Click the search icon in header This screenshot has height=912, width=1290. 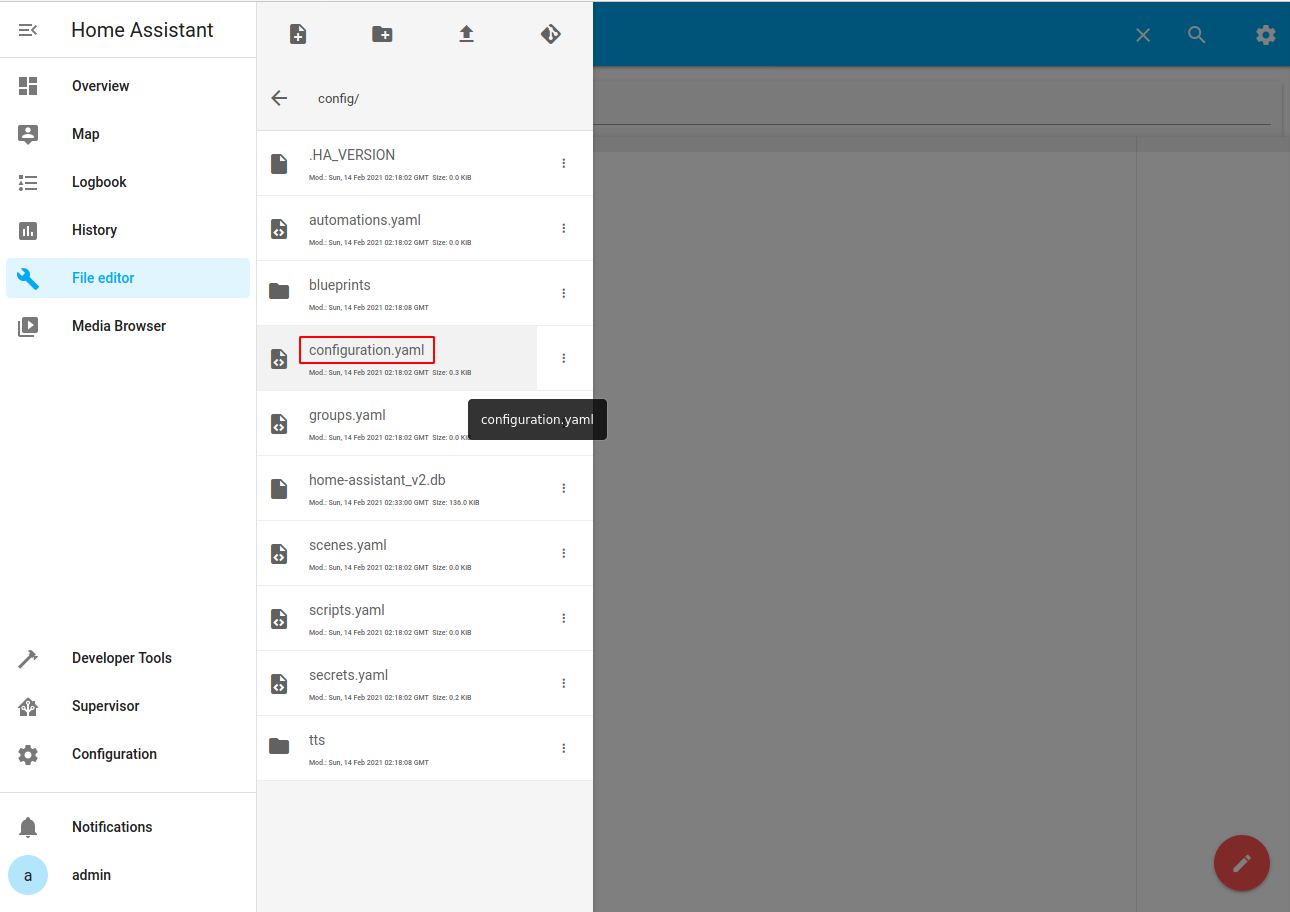point(1197,35)
